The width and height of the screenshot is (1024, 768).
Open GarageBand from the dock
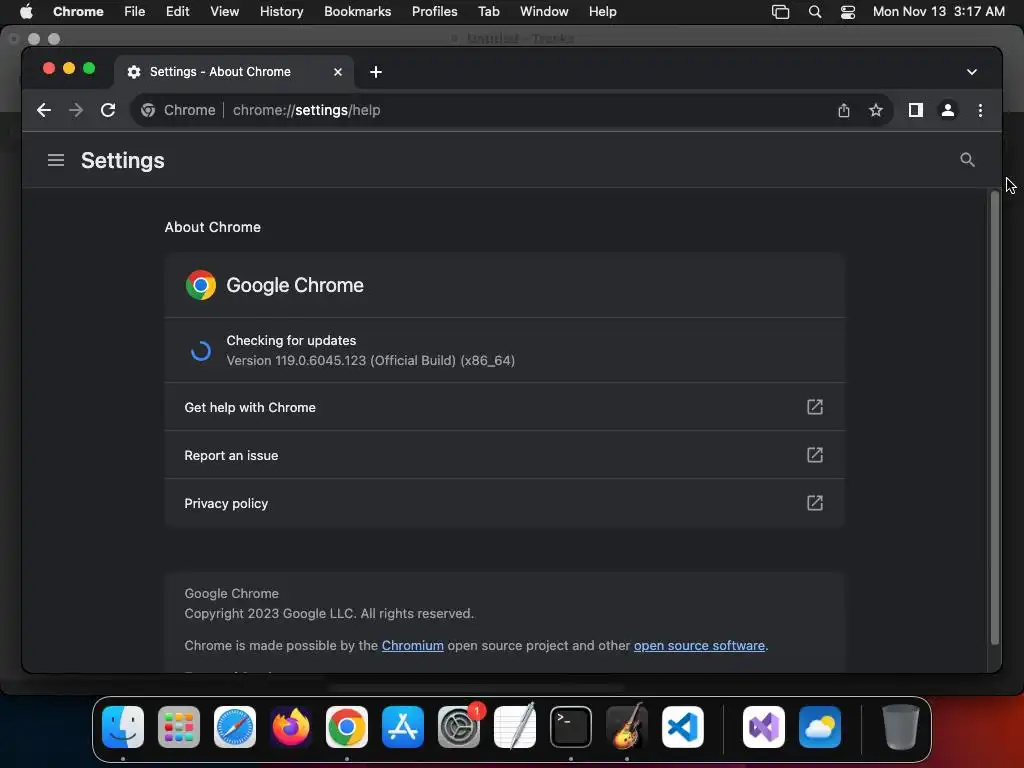627,727
